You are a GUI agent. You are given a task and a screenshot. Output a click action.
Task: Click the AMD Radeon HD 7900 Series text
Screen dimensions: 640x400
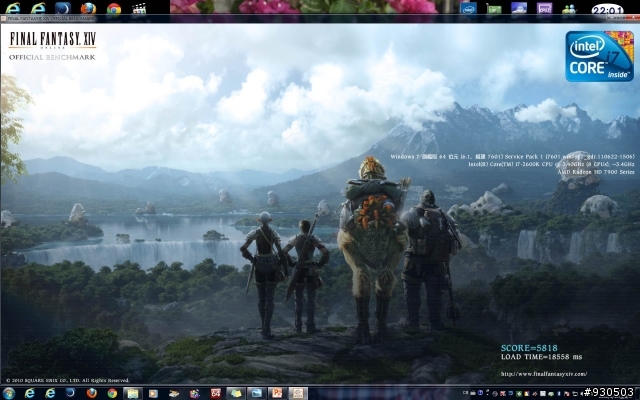point(596,172)
